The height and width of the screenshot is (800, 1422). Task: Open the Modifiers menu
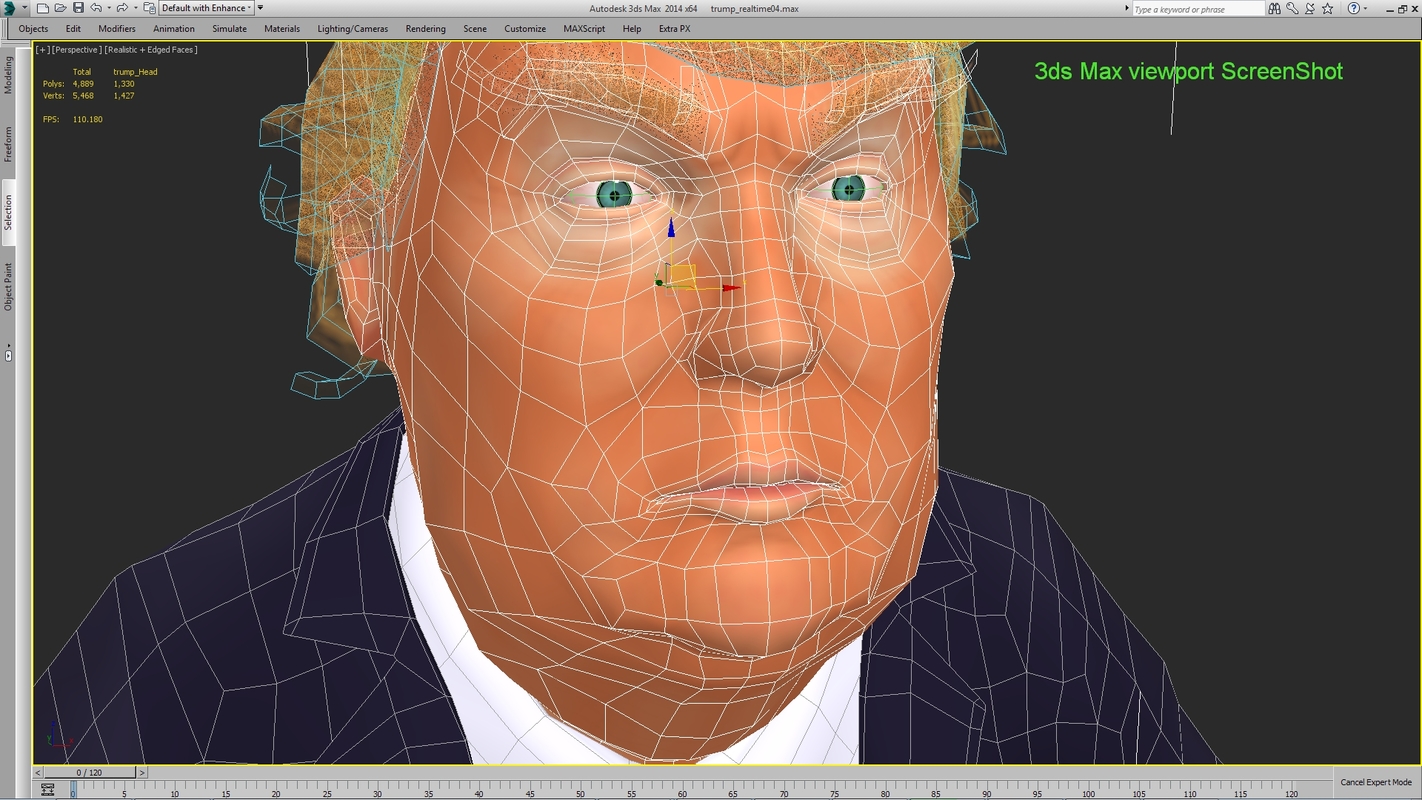(117, 29)
